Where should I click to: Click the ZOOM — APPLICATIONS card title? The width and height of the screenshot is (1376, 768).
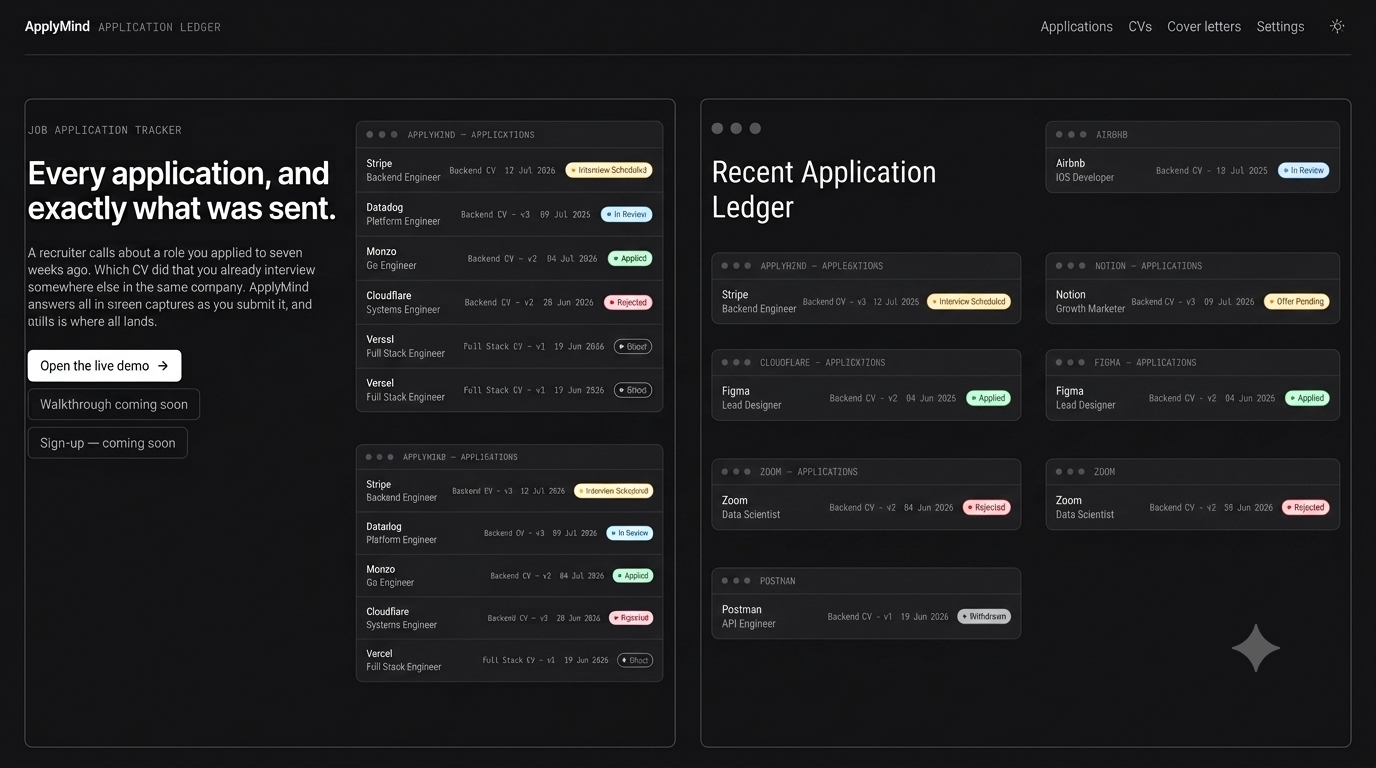coord(808,472)
